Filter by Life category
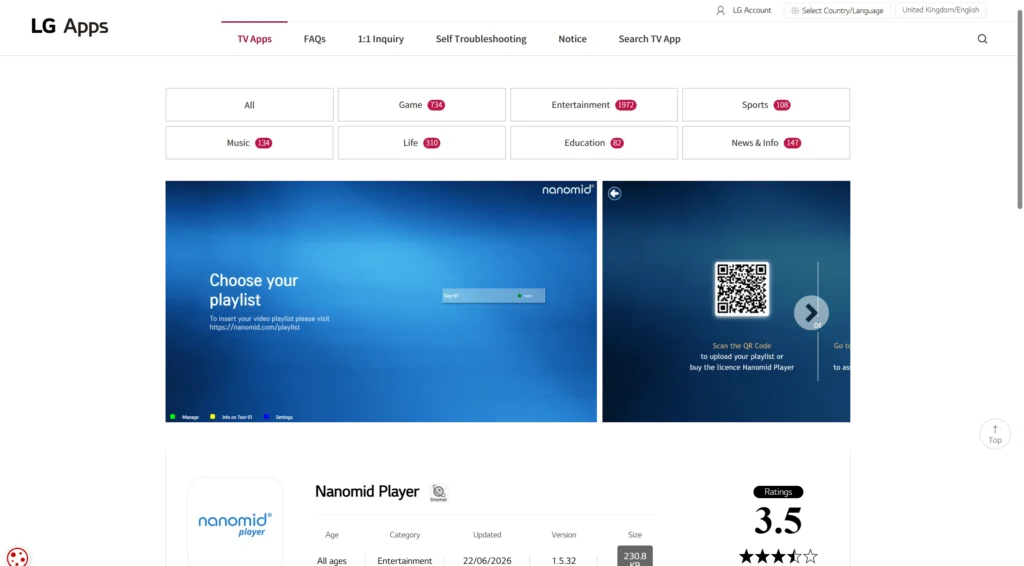The image size is (1024, 566). pyautogui.click(x=422, y=142)
